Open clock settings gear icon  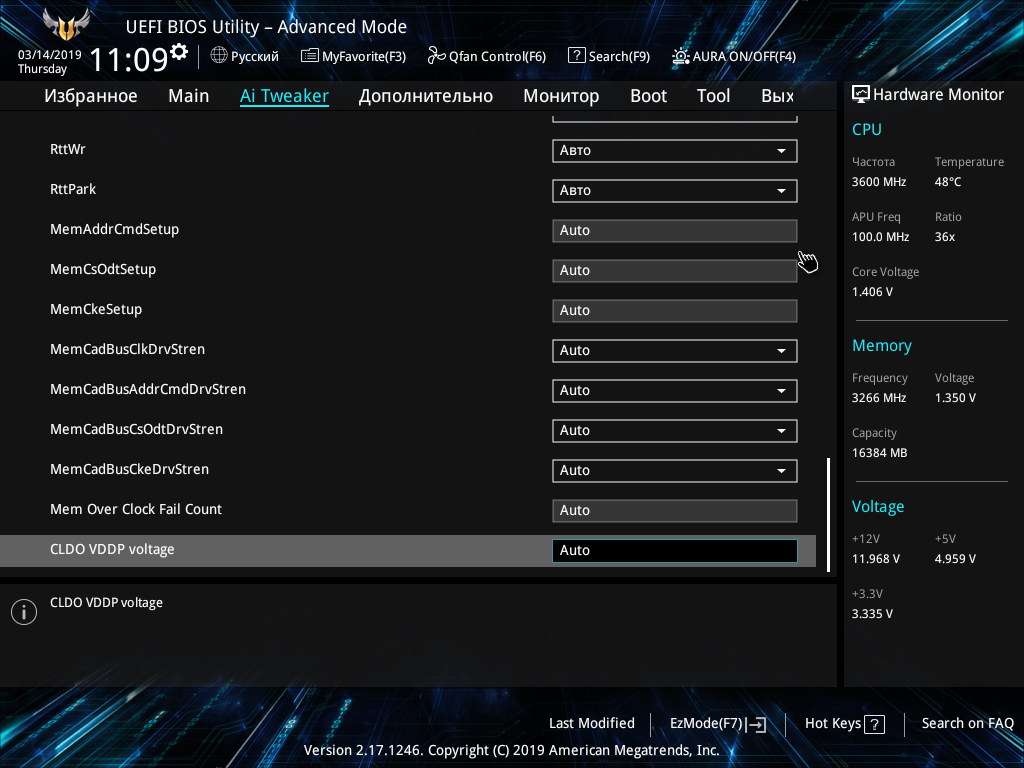coord(179,51)
